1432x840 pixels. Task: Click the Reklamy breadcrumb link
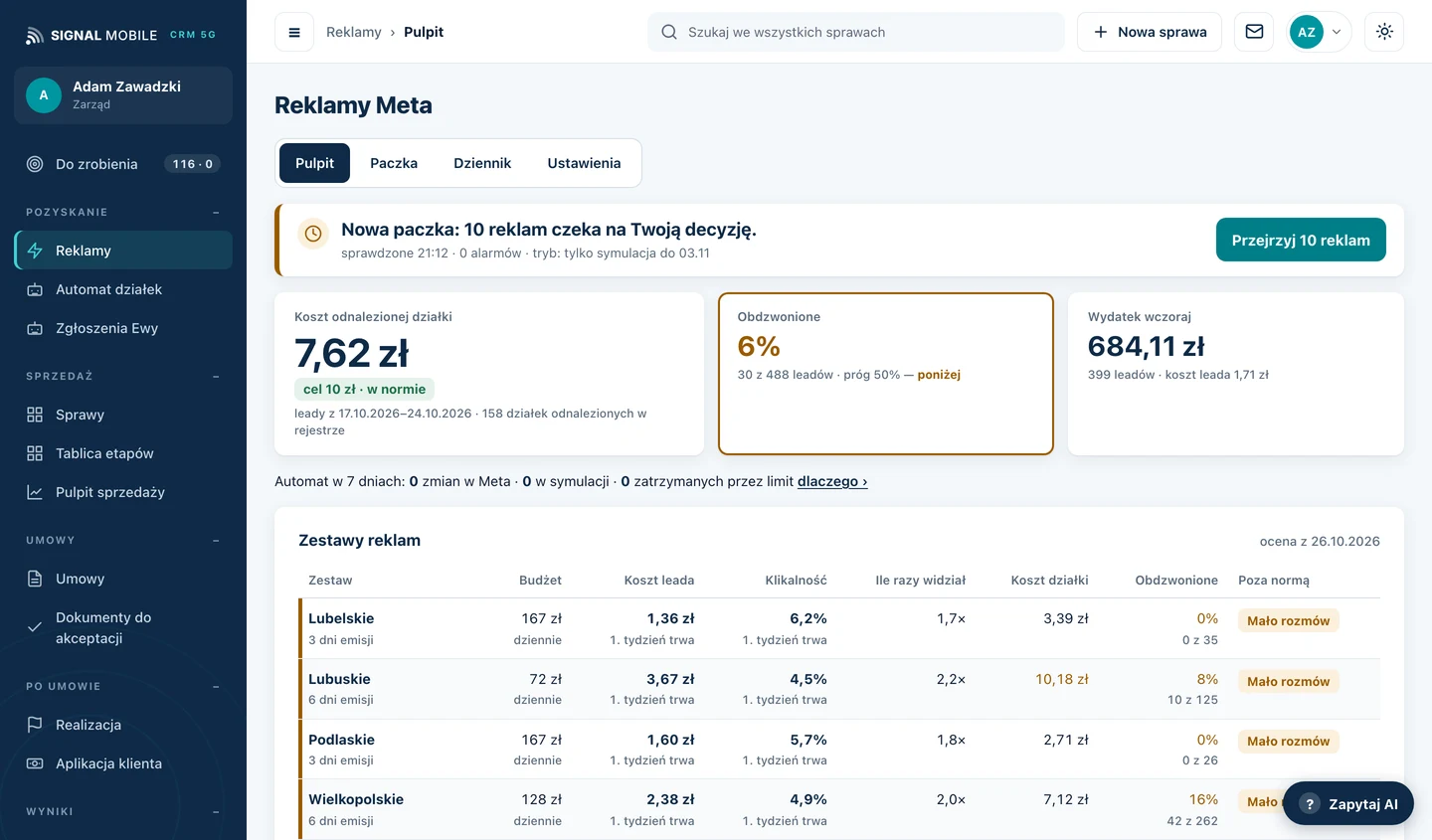click(354, 32)
